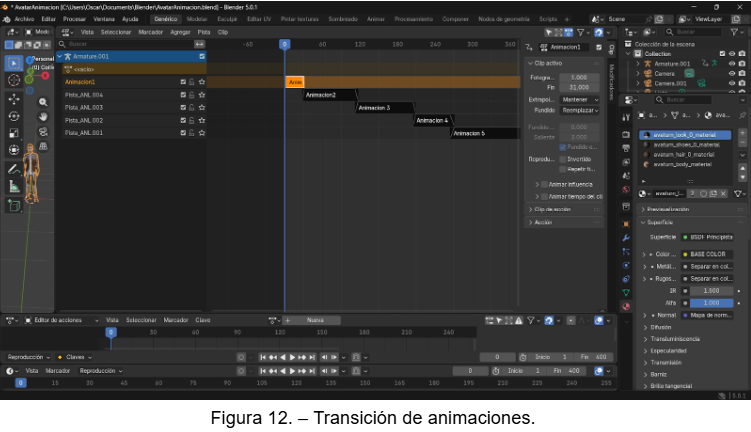This screenshot has width=751, height=432.
Task: Open the Agregar menu in NLA editor
Action: (181, 32)
